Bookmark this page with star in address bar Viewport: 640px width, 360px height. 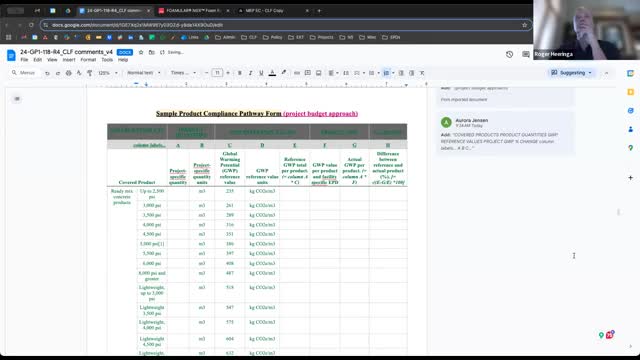point(524,25)
